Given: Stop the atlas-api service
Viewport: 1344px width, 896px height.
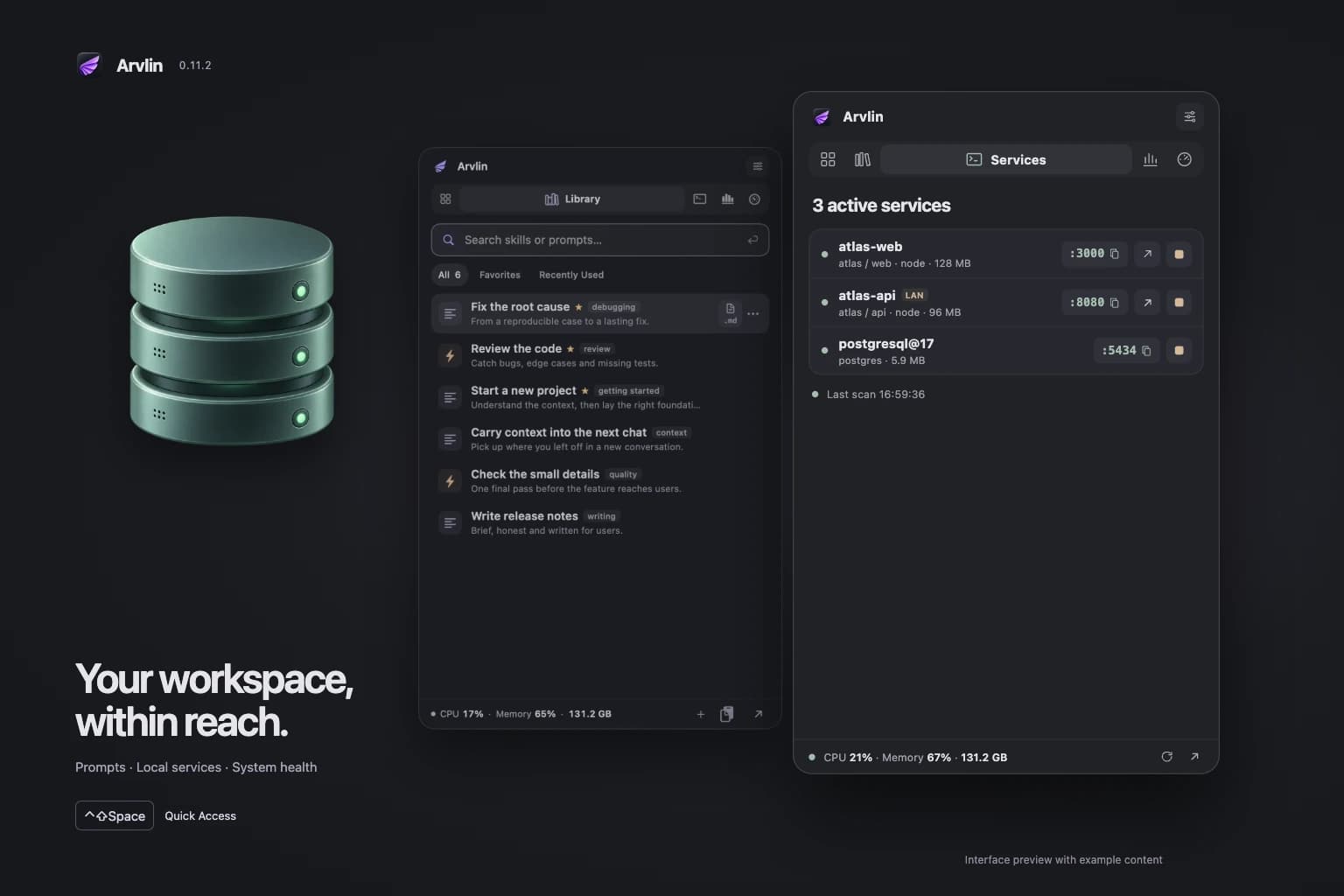Looking at the screenshot, I should 1179,303.
